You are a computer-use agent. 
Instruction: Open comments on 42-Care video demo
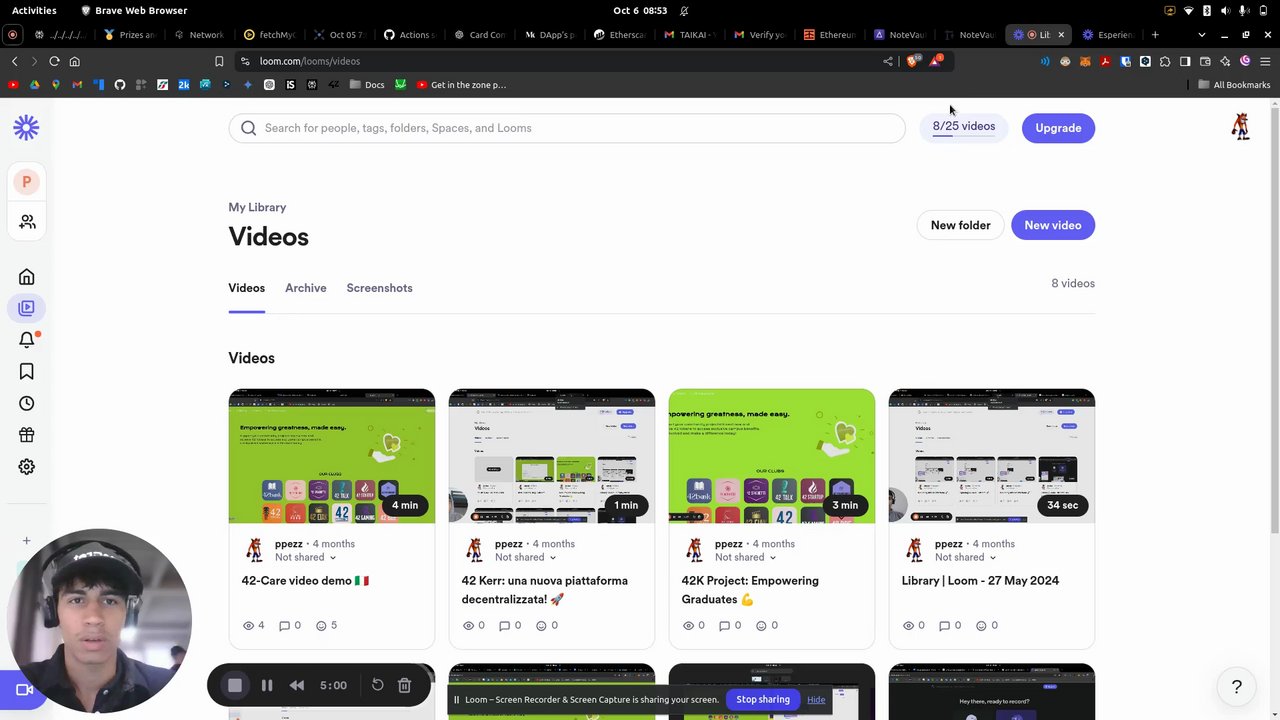290,625
